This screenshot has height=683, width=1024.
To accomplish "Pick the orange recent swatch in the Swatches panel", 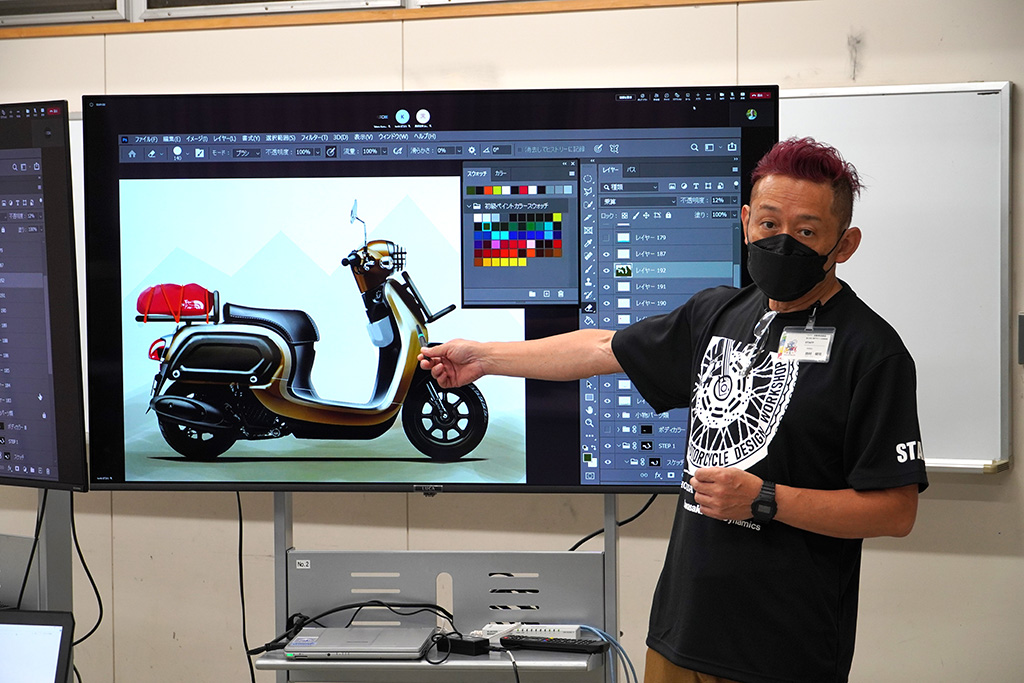I will (488, 191).
